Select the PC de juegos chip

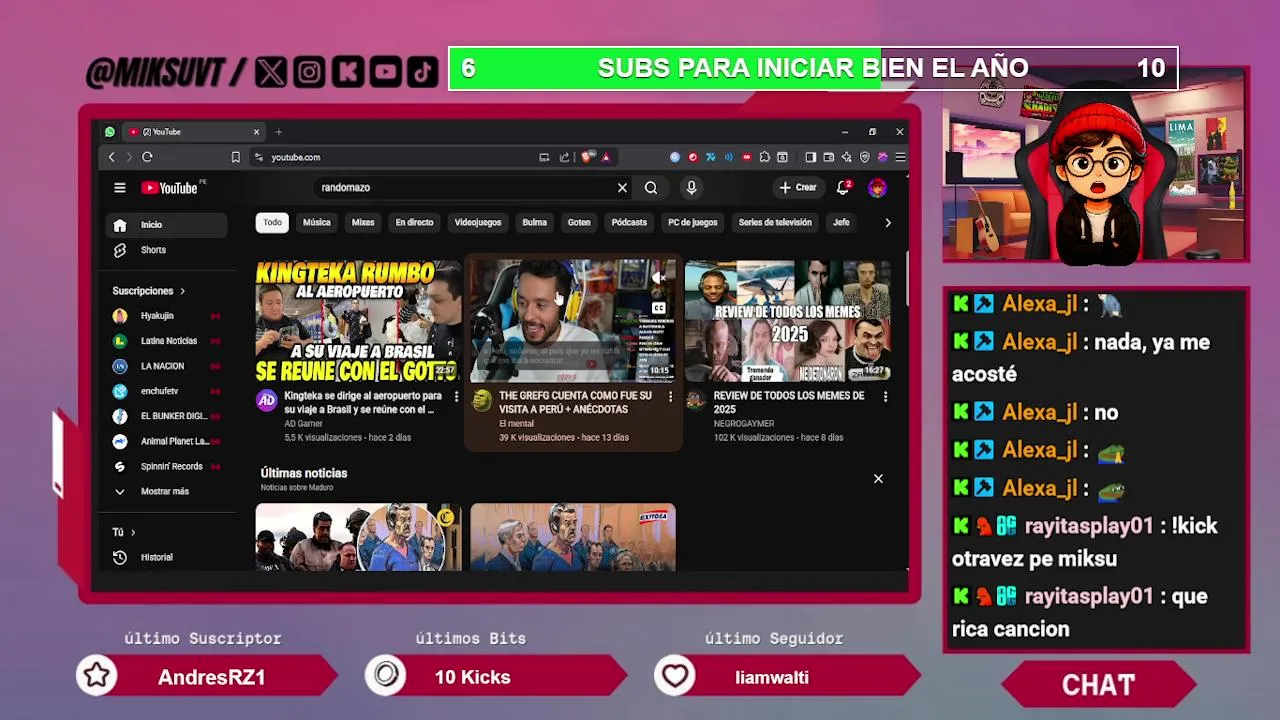pos(693,222)
